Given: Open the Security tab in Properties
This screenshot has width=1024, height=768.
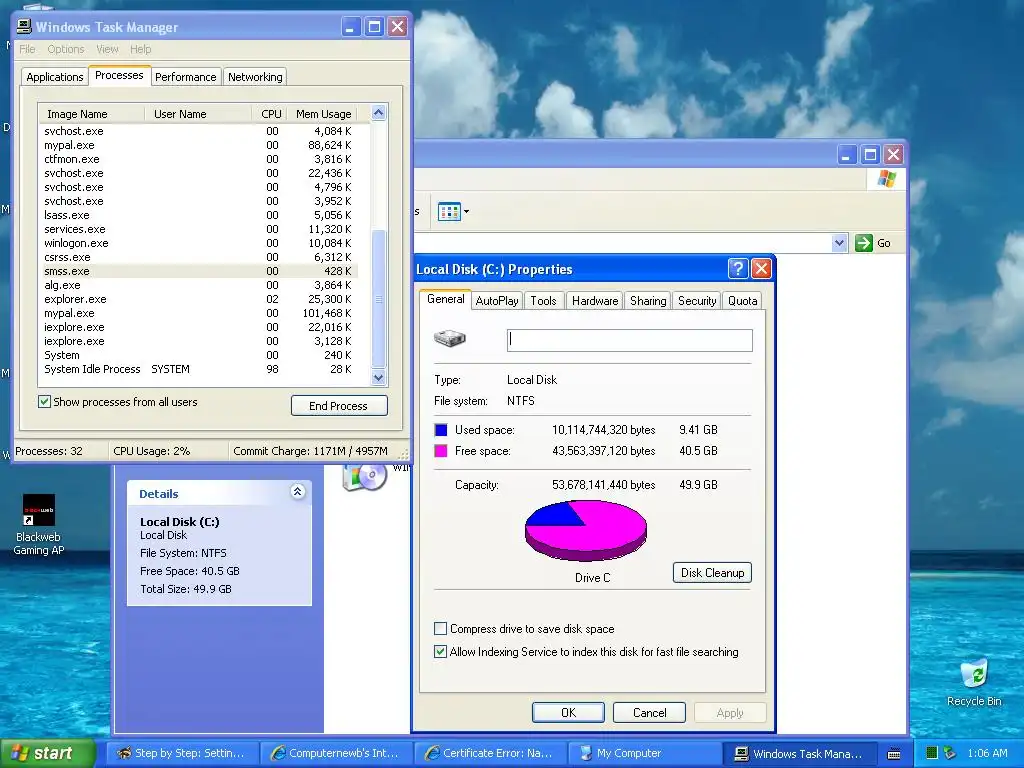Looking at the screenshot, I should point(697,300).
